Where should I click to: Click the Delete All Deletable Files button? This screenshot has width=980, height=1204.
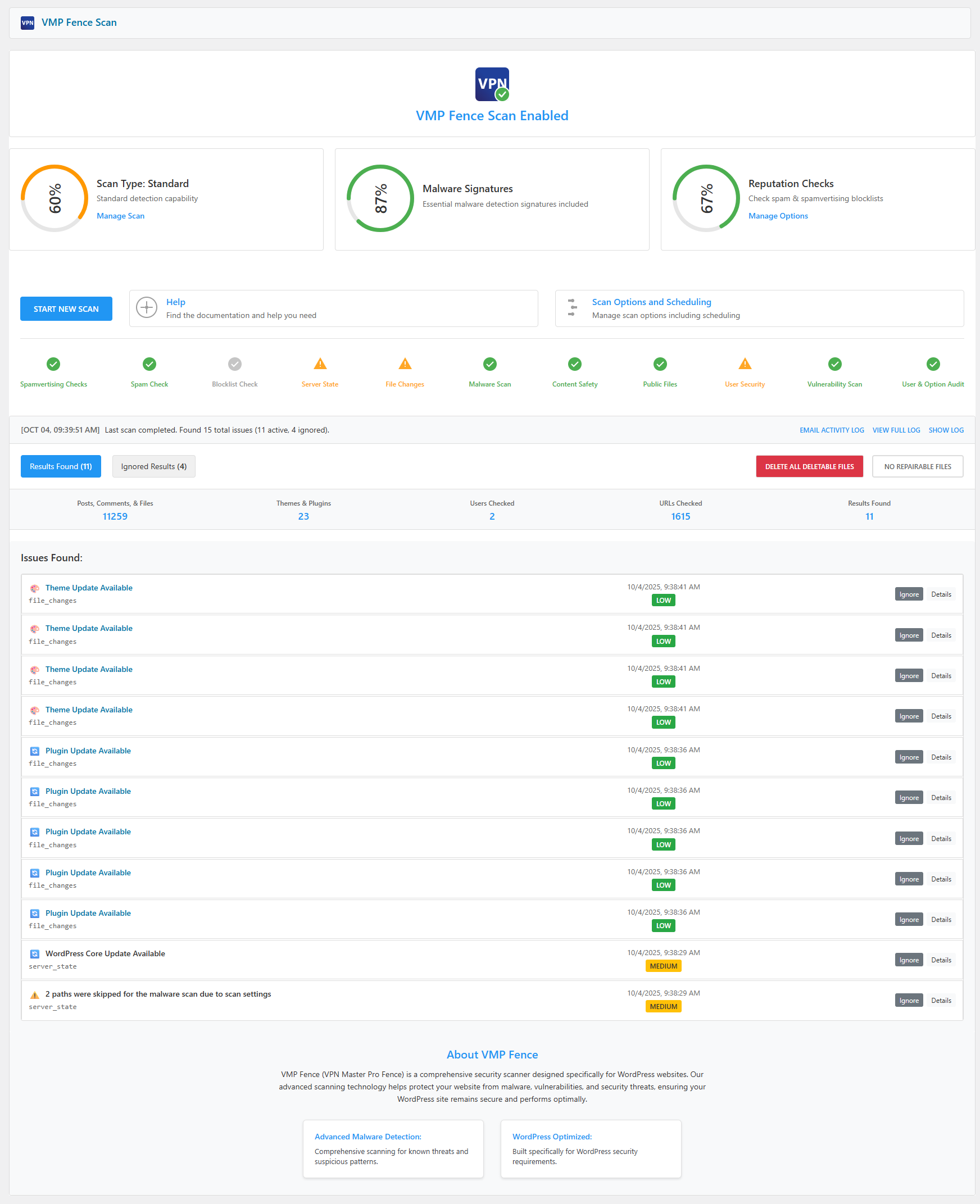click(809, 466)
